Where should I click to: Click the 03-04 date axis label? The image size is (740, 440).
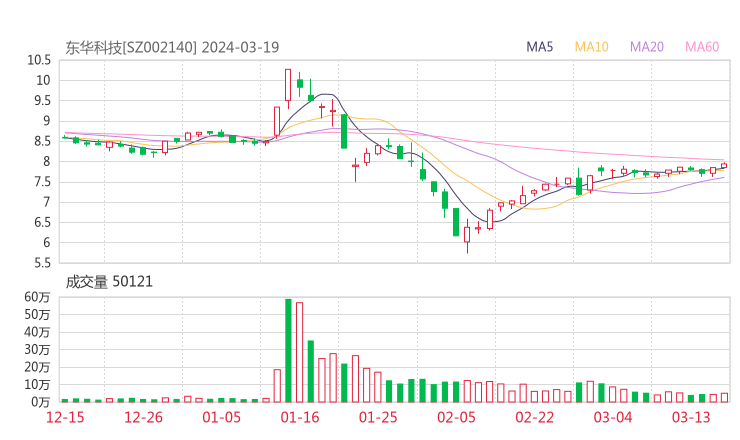click(x=613, y=417)
